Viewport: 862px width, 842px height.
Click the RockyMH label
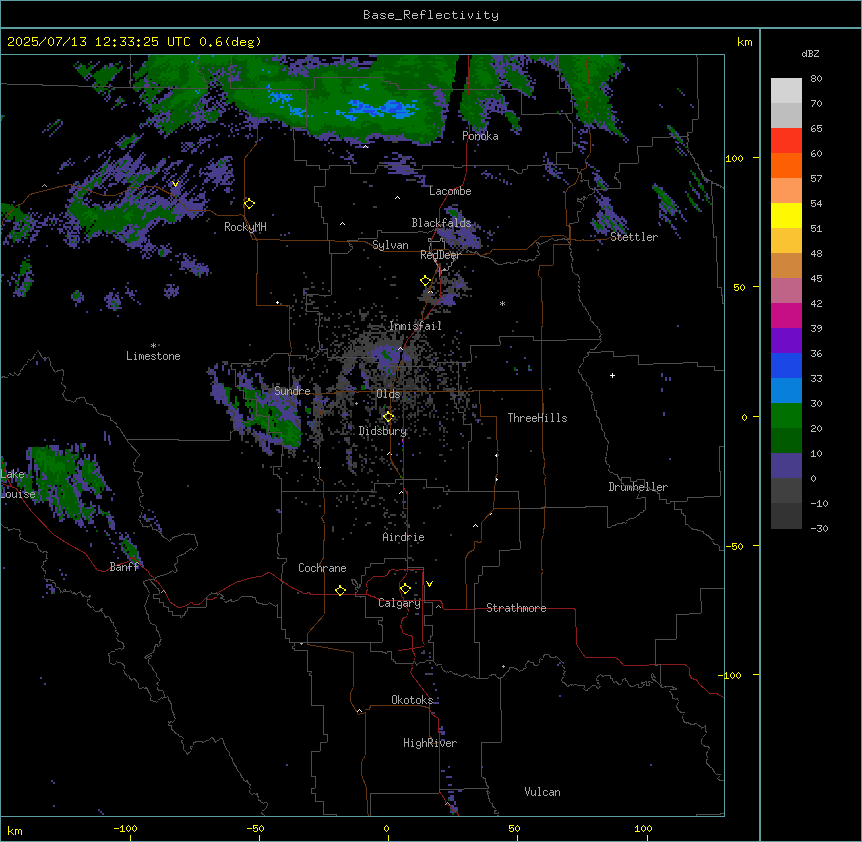point(245,227)
